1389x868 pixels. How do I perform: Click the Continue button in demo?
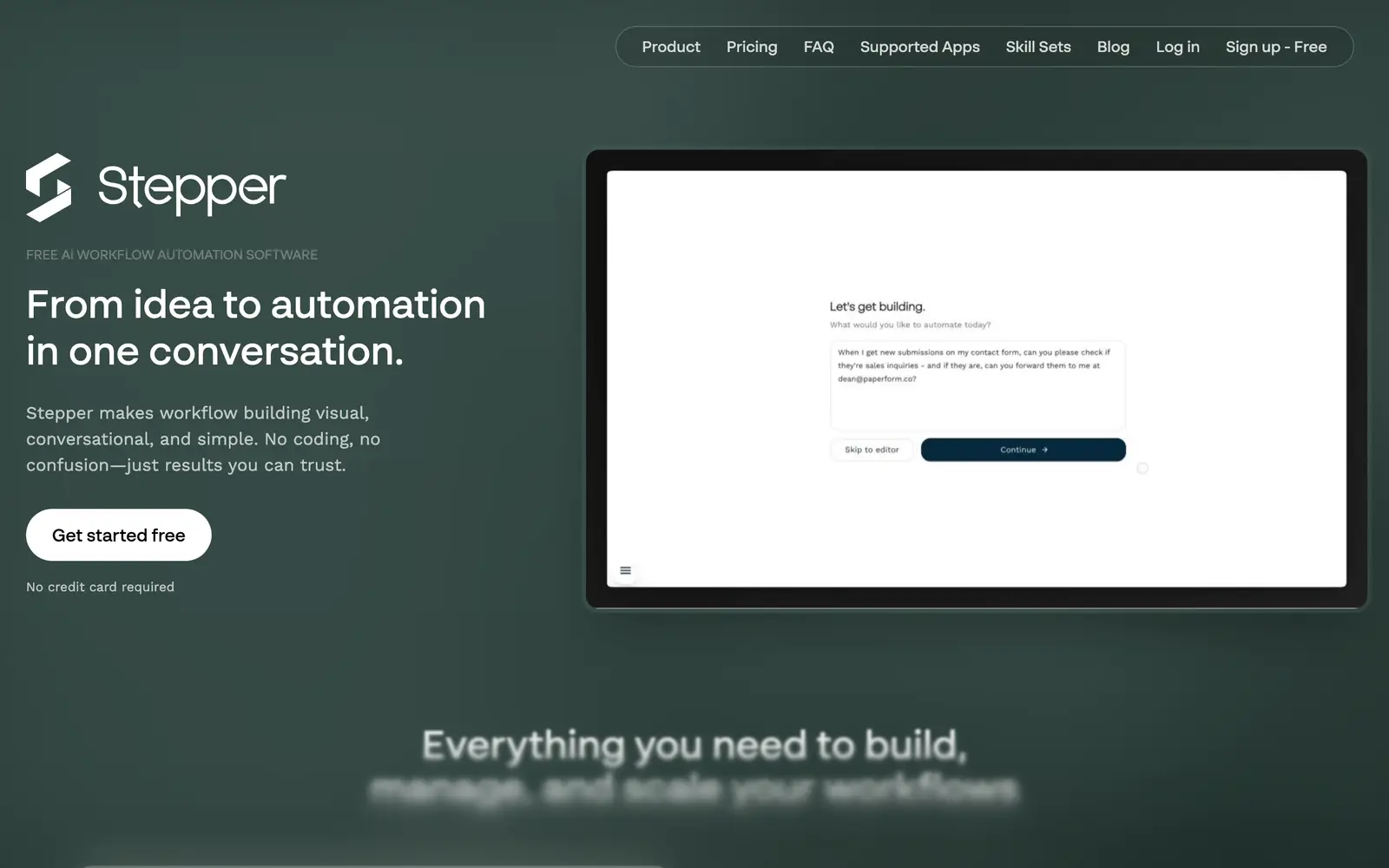[x=1024, y=450]
